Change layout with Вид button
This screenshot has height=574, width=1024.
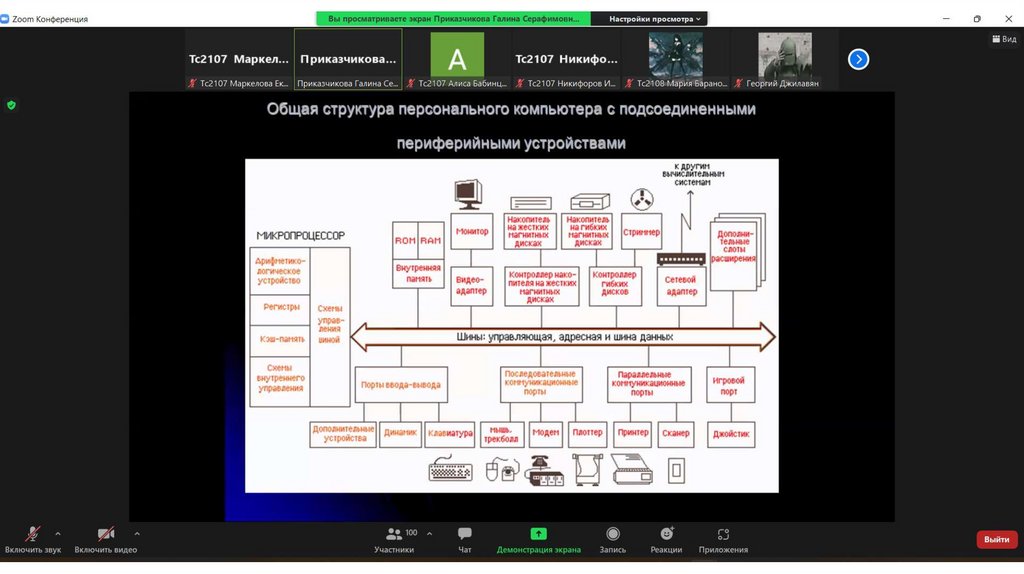tap(1004, 39)
